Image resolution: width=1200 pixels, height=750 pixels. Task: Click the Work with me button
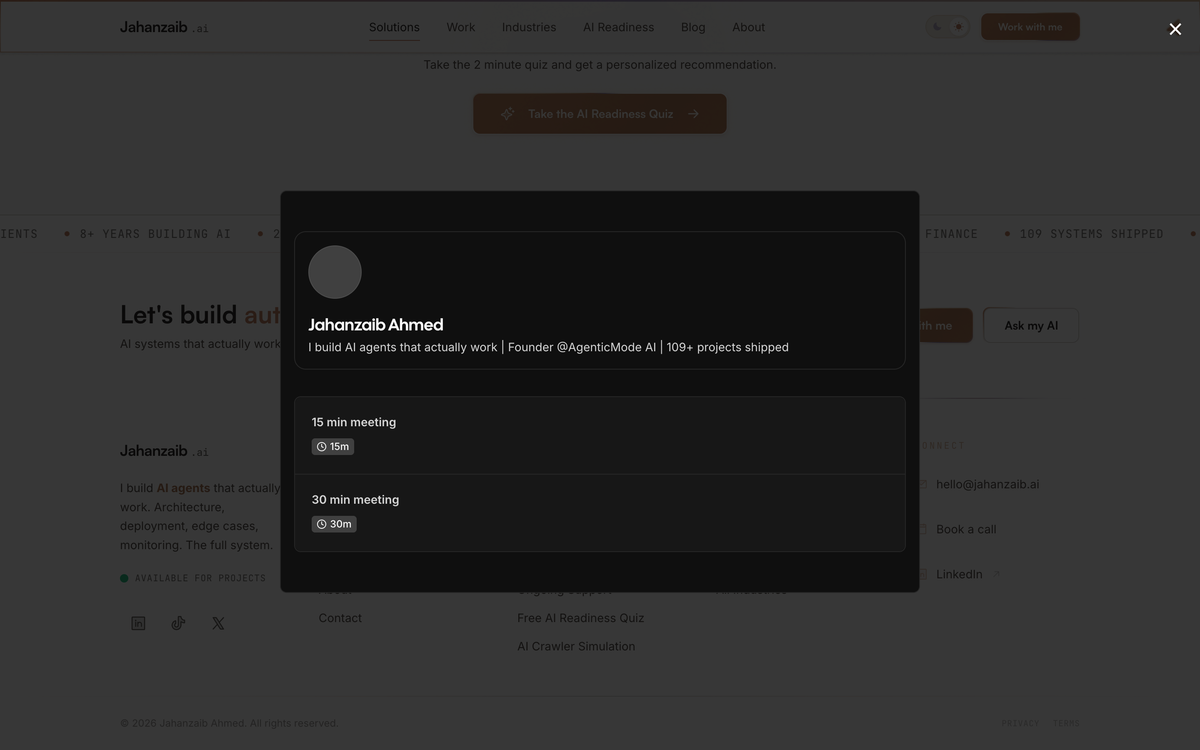(1029, 27)
